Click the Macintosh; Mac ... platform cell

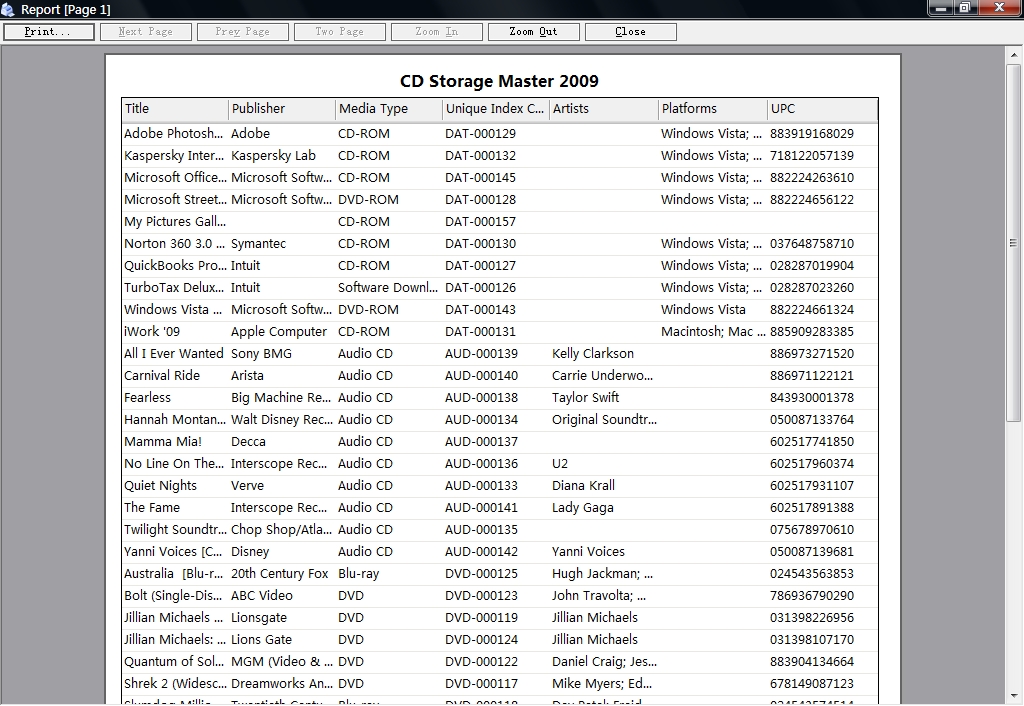[x=713, y=332]
